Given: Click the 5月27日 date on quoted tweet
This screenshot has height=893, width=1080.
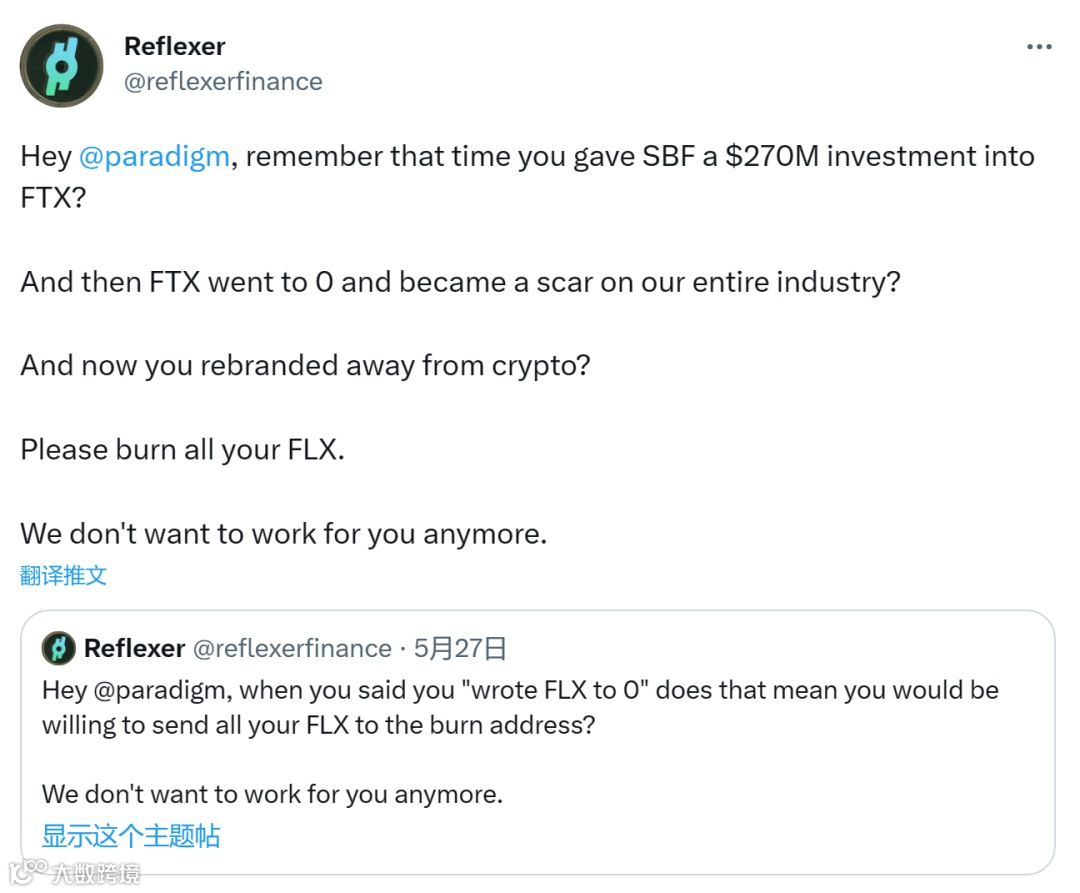Looking at the screenshot, I should click(460, 648).
